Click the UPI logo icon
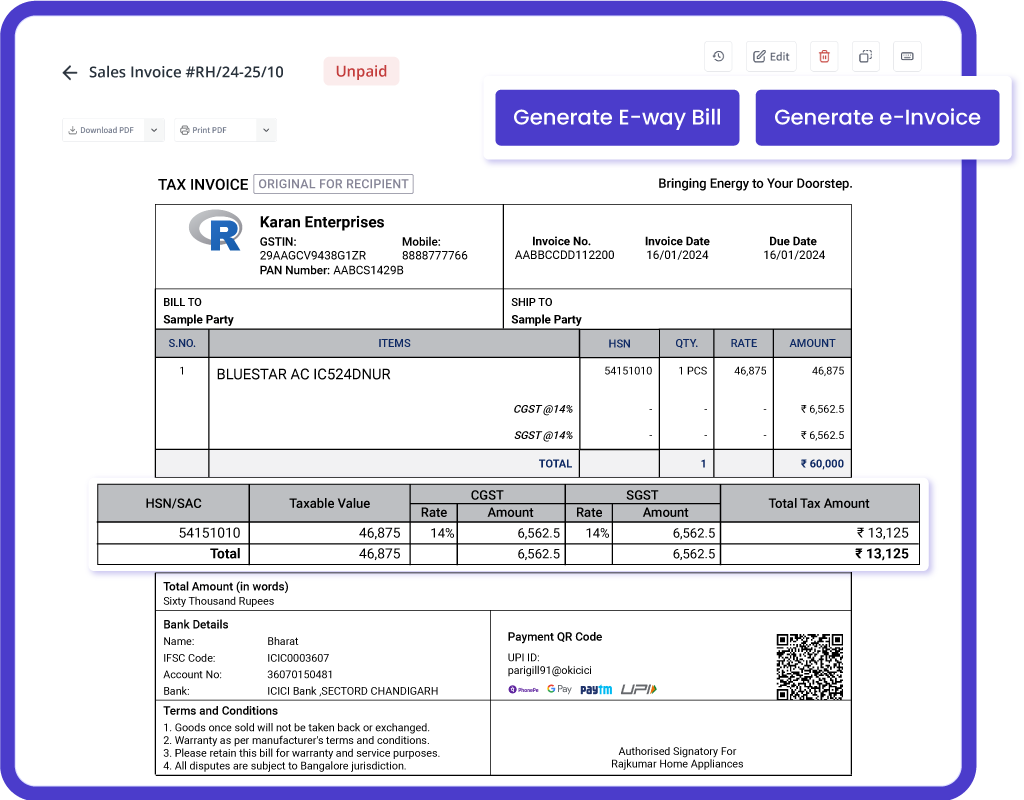This screenshot has width=1024, height=800. pos(639,689)
